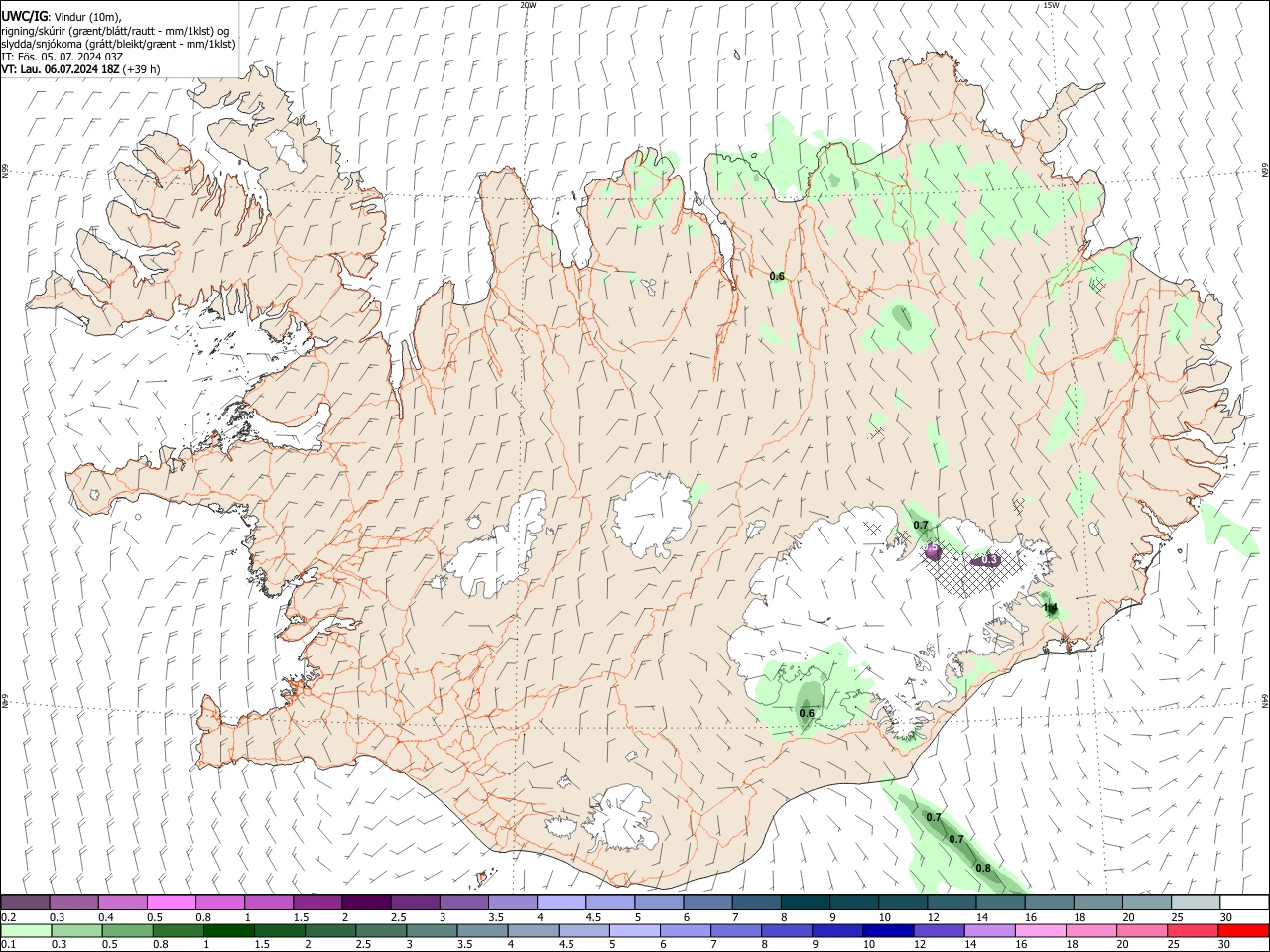This screenshot has width=1270, height=952.
Task: Click the "VT: Lau. 06.07.2024 18Z (+39 h)" line
Action: (x=81, y=69)
